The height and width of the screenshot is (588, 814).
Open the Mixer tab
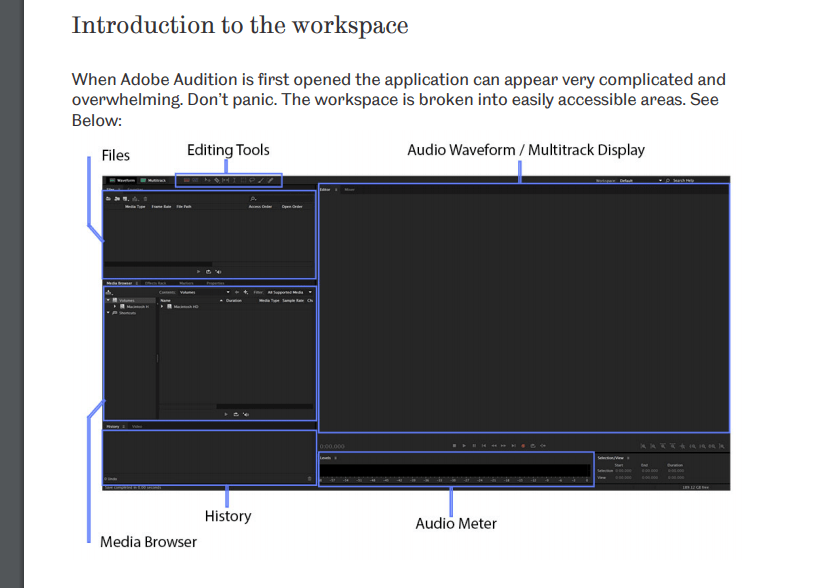[x=350, y=189]
